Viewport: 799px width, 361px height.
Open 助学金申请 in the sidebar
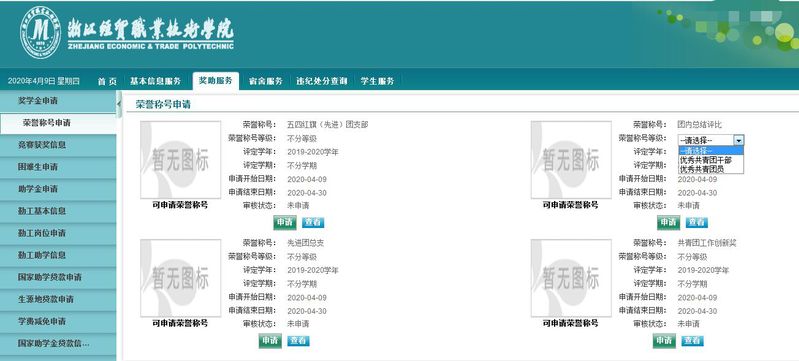58,189
